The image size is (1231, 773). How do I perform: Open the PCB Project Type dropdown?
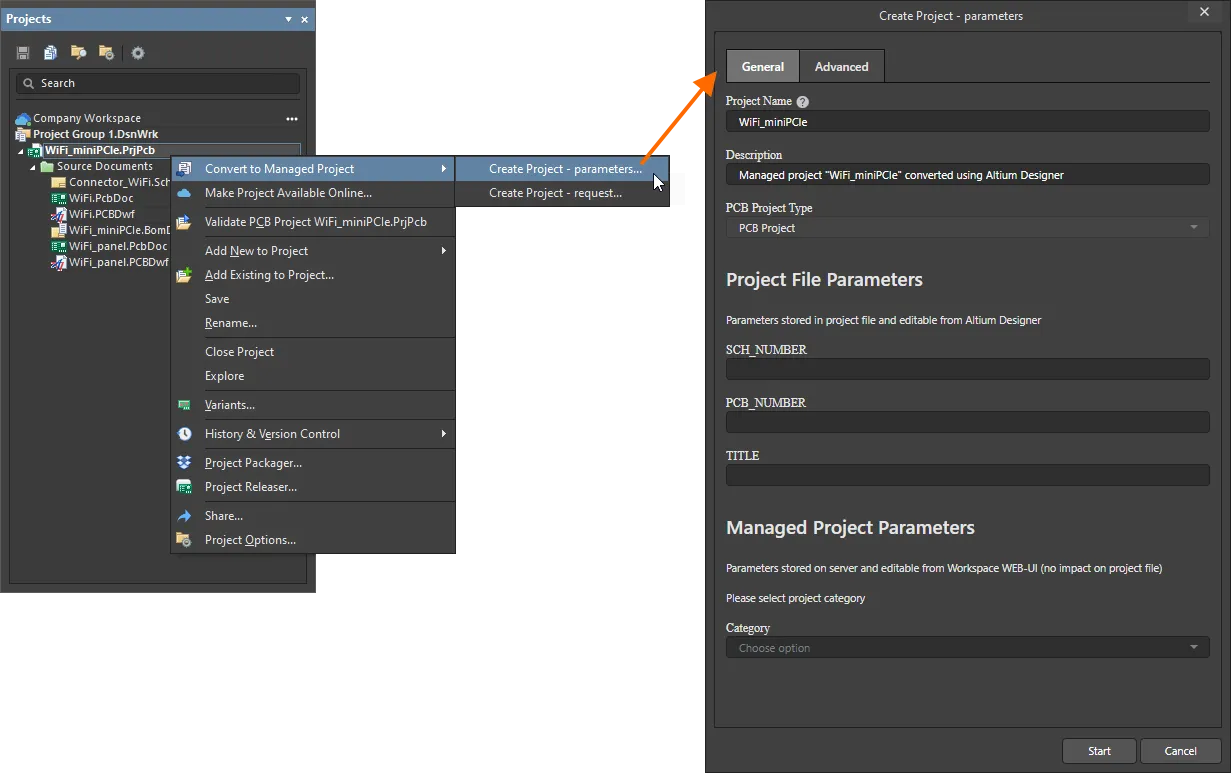968,228
